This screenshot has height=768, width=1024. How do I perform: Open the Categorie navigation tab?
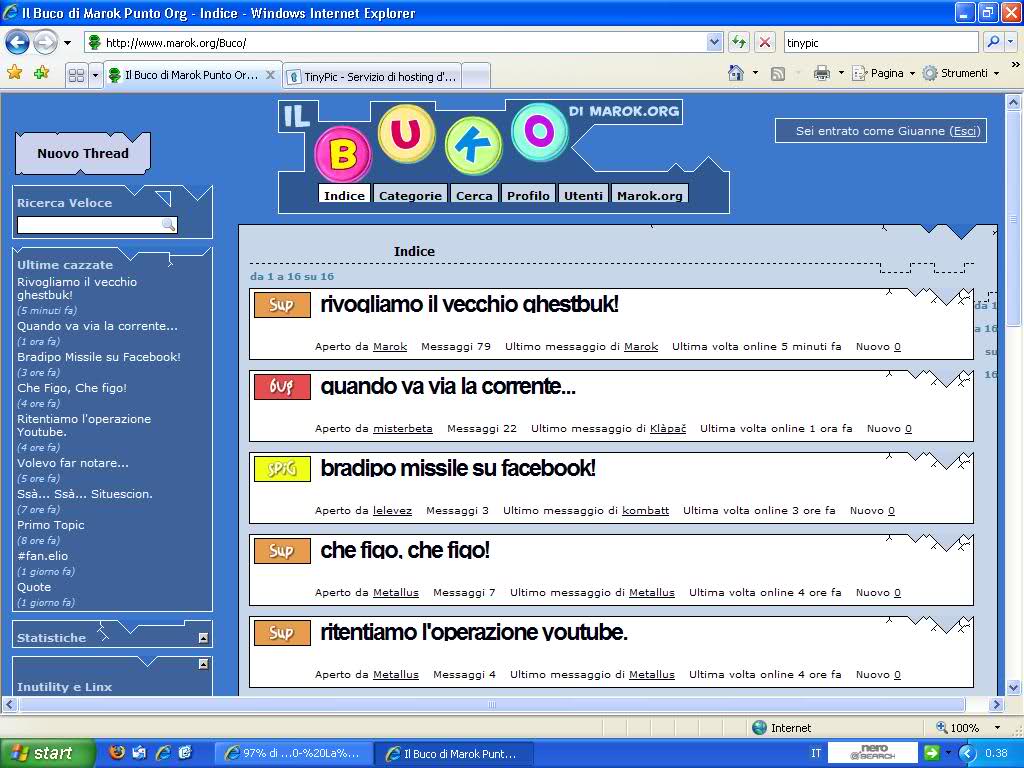click(410, 195)
